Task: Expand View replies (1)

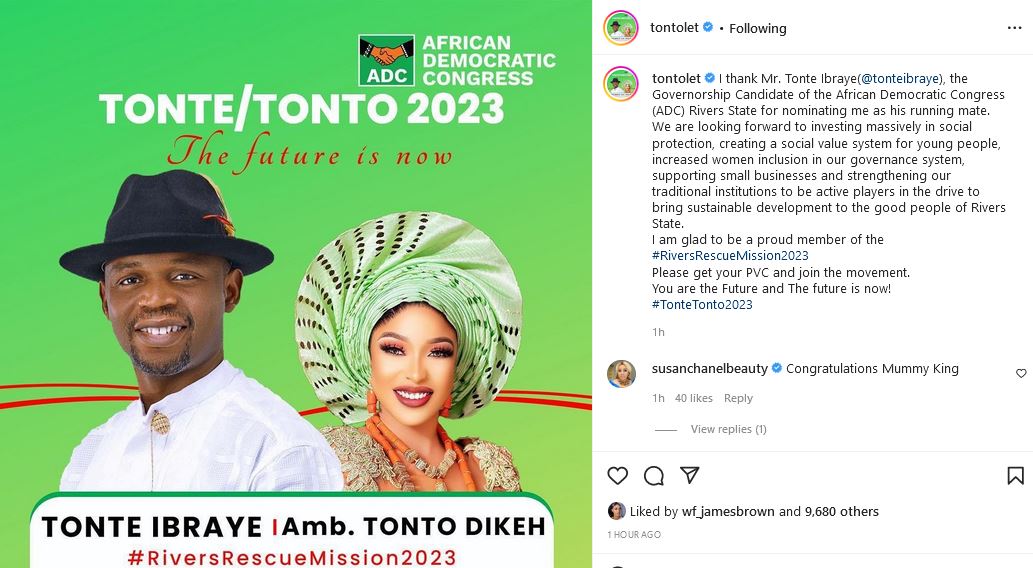Action: pos(728,429)
